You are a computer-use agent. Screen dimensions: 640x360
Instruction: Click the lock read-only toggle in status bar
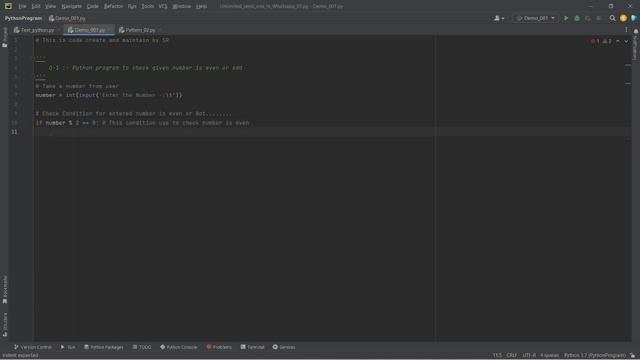click(632, 356)
